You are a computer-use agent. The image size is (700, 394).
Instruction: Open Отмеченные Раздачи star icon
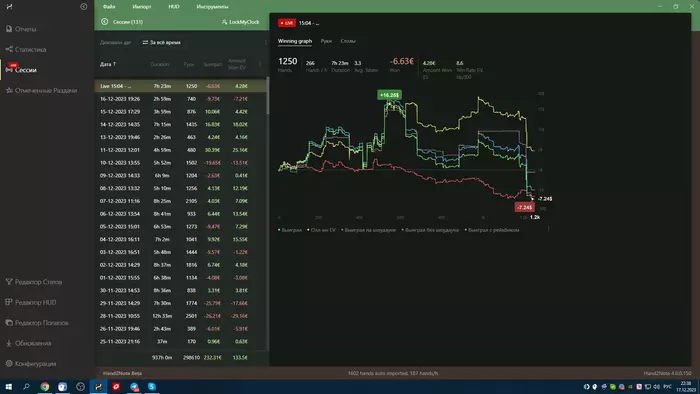click(9, 90)
